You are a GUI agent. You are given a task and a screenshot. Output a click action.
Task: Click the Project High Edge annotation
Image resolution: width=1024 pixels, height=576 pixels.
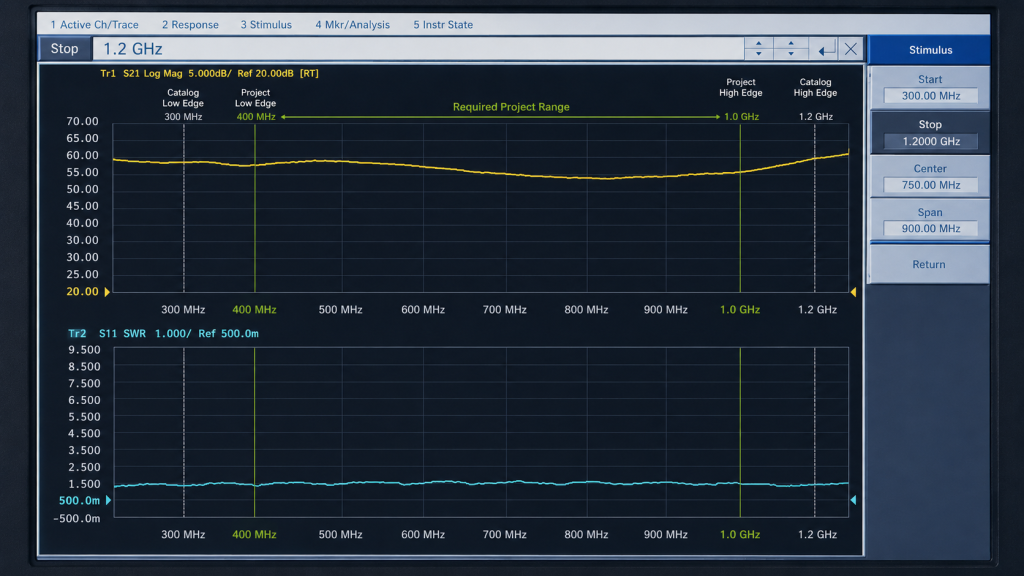[741, 88]
